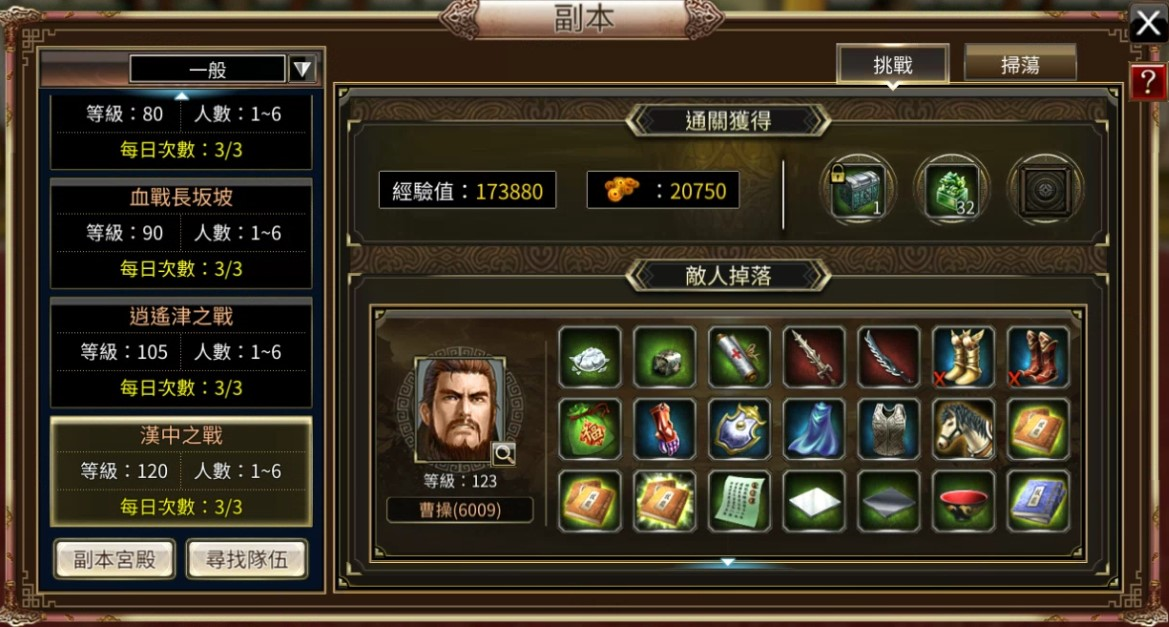
Task: Select the 血戰長坂坡 dungeon entry
Action: pos(181,233)
